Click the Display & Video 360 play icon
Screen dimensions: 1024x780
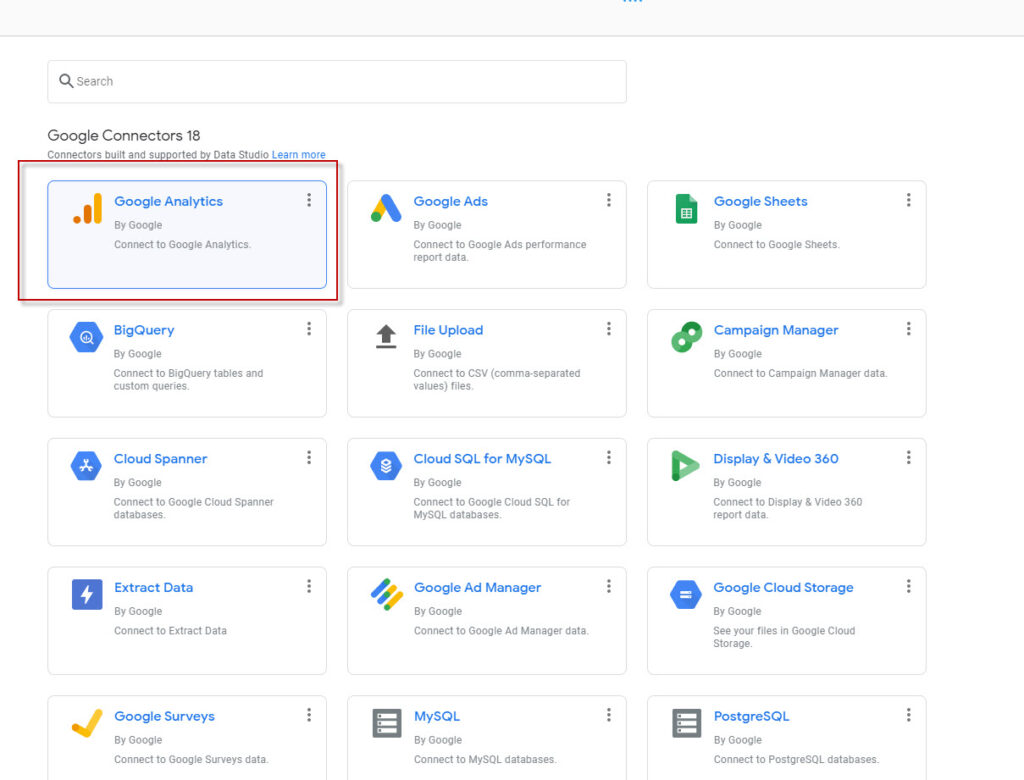(685, 466)
